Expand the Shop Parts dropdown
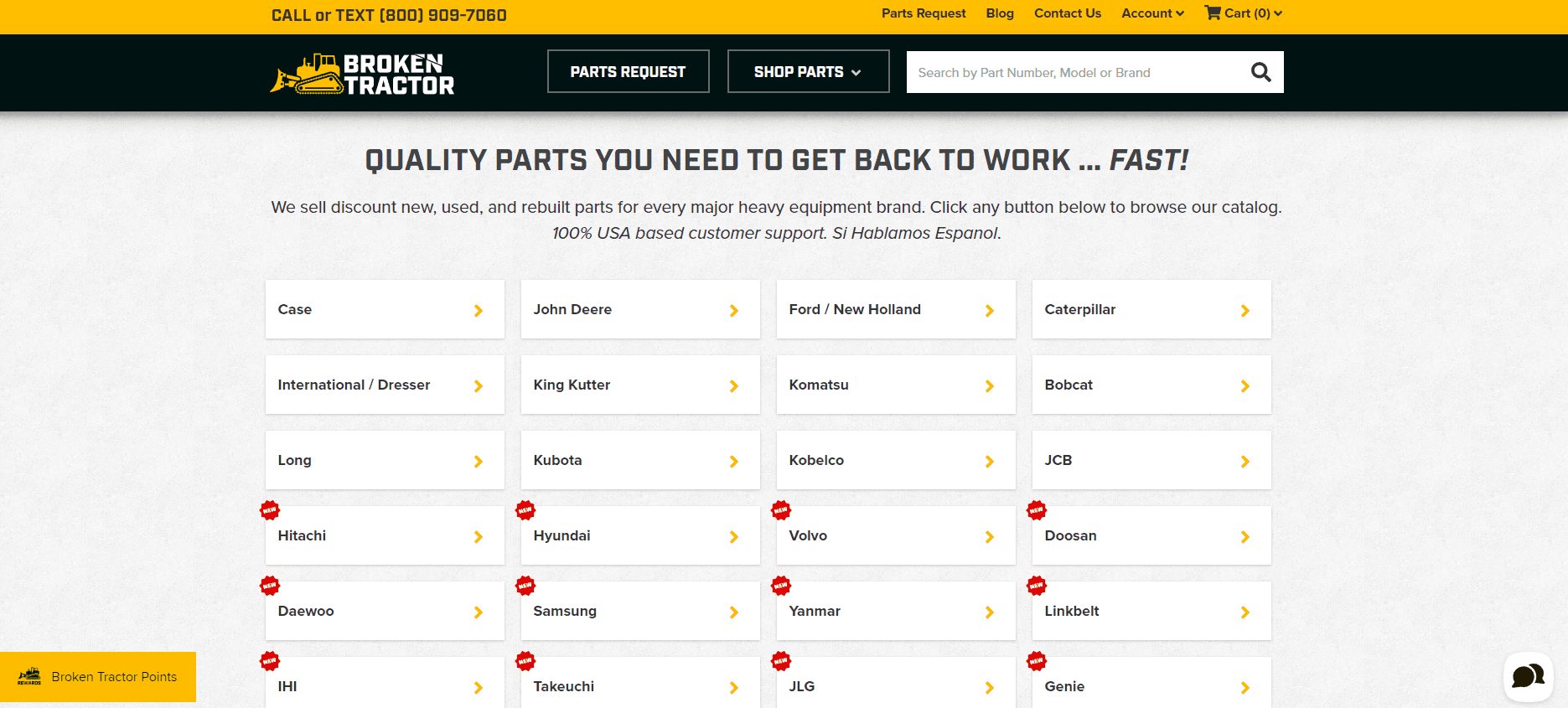The width and height of the screenshot is (1568, 708). point(808,71)
